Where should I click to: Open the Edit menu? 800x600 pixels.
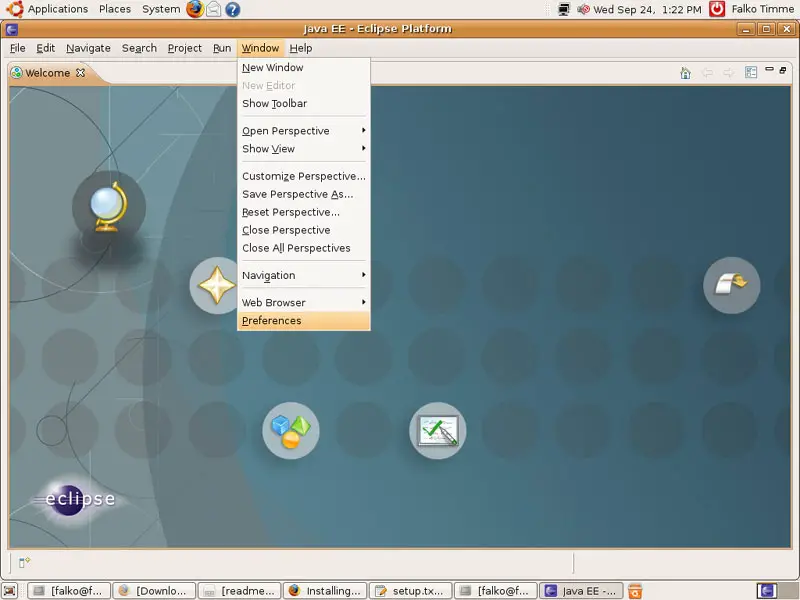(45, 48)
